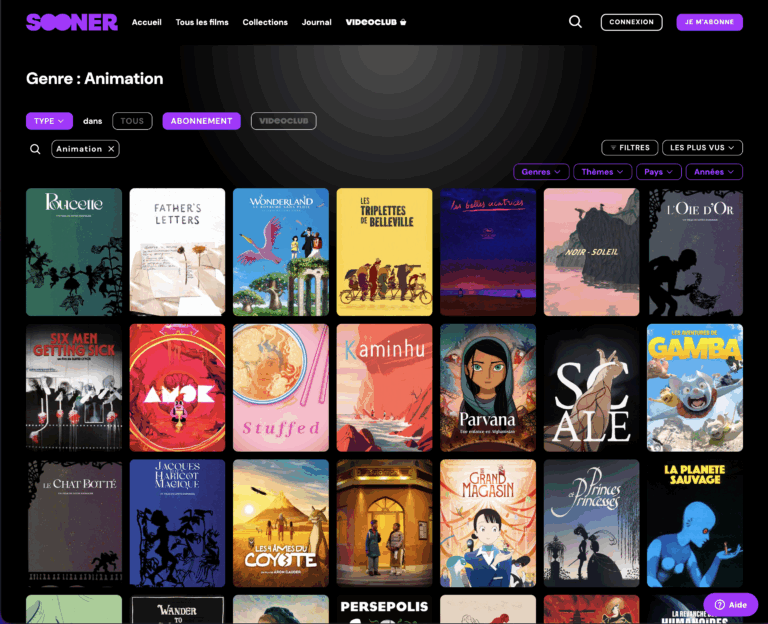Image resolution: width=768 pixels, height=624 pixels.
Task: Open search via header magnifier icon
Action: coord(575,22)
